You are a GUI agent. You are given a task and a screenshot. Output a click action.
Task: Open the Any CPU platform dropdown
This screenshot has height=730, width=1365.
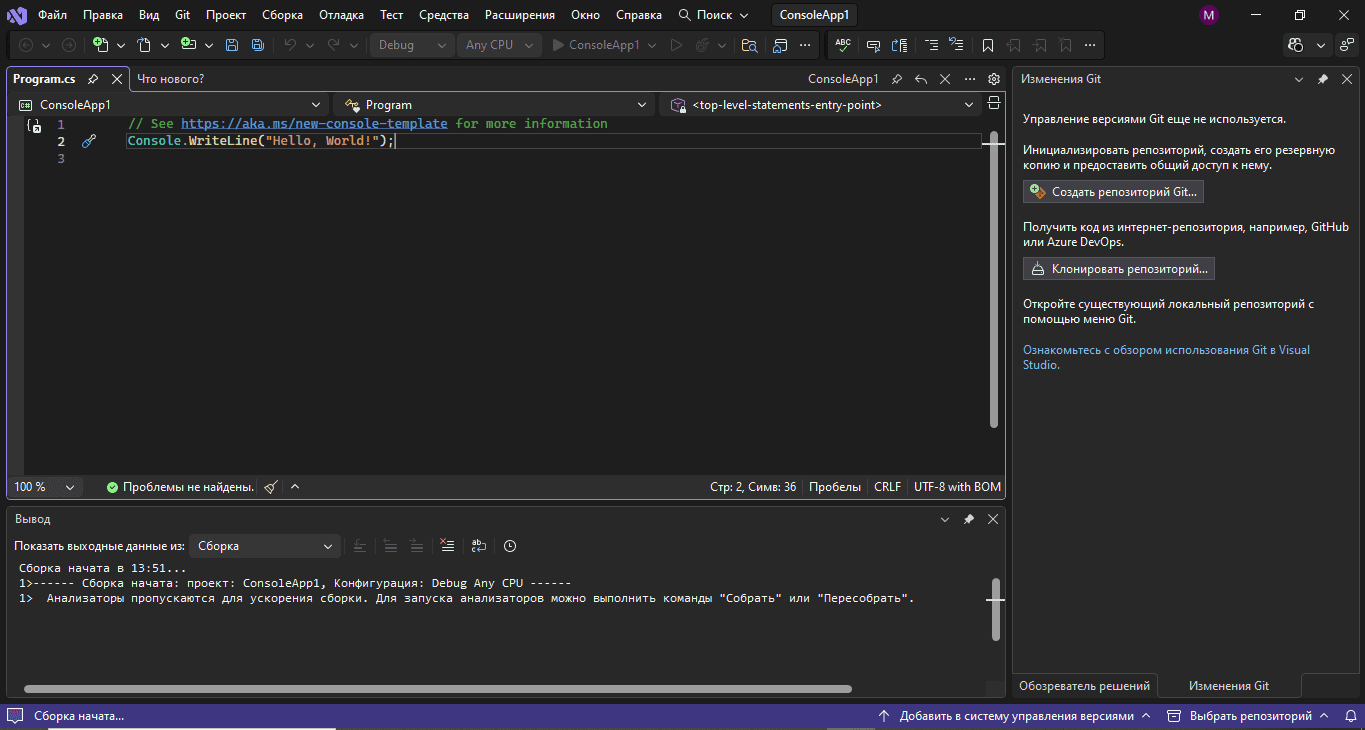click(x=500, y=45)
